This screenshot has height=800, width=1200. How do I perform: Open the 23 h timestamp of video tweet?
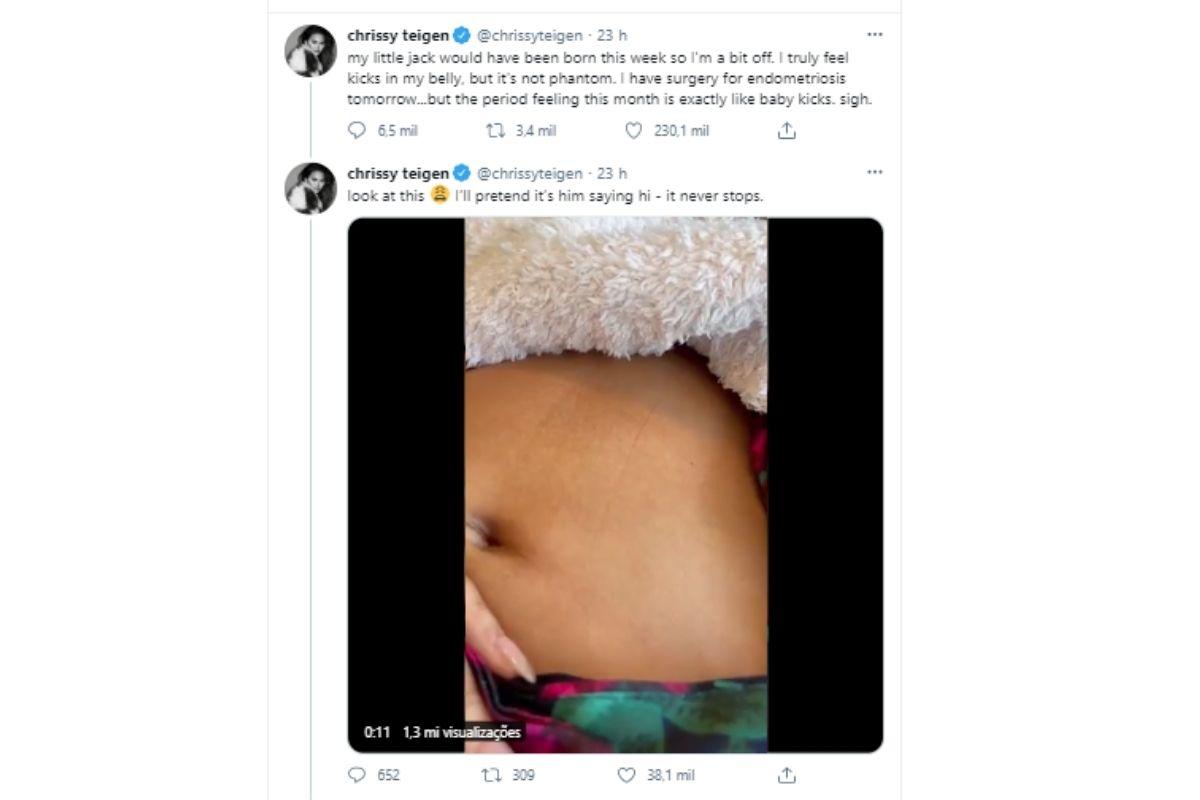[612, 173]
